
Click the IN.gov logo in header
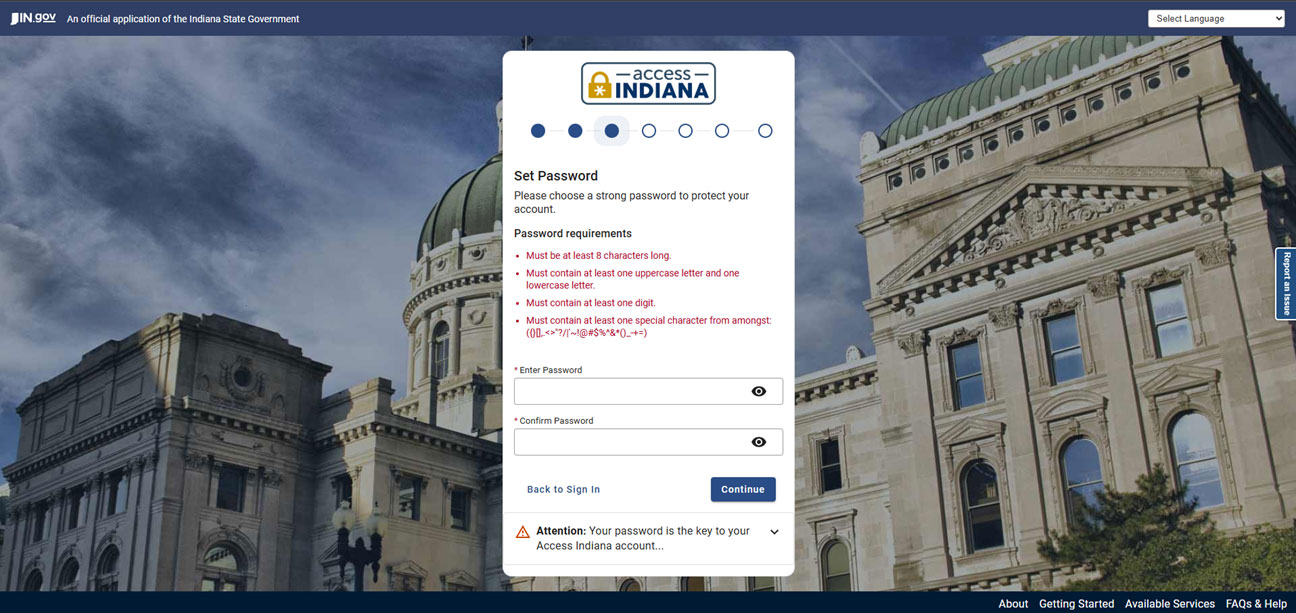coord(32,18)
